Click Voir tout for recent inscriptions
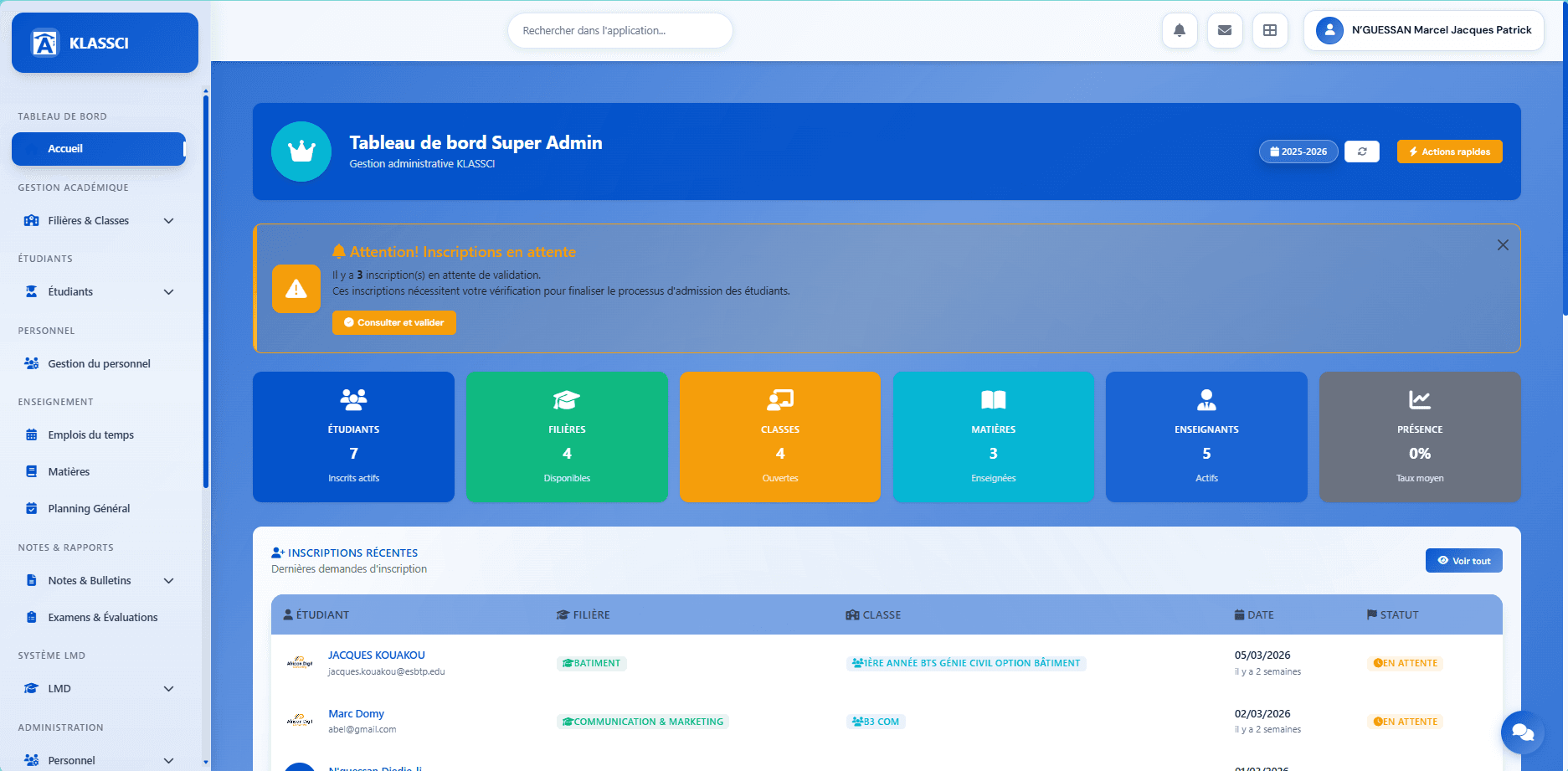The image size is (1568, 771). click(1463, 560)
